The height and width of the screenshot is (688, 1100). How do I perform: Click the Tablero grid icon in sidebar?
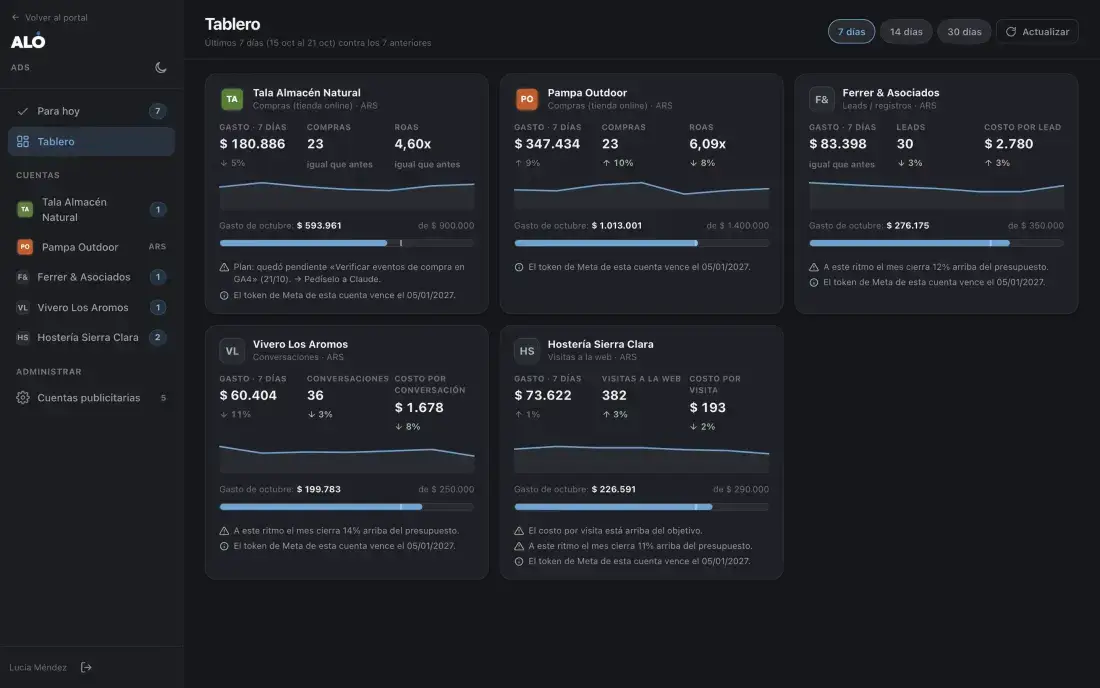pos(23,141)
